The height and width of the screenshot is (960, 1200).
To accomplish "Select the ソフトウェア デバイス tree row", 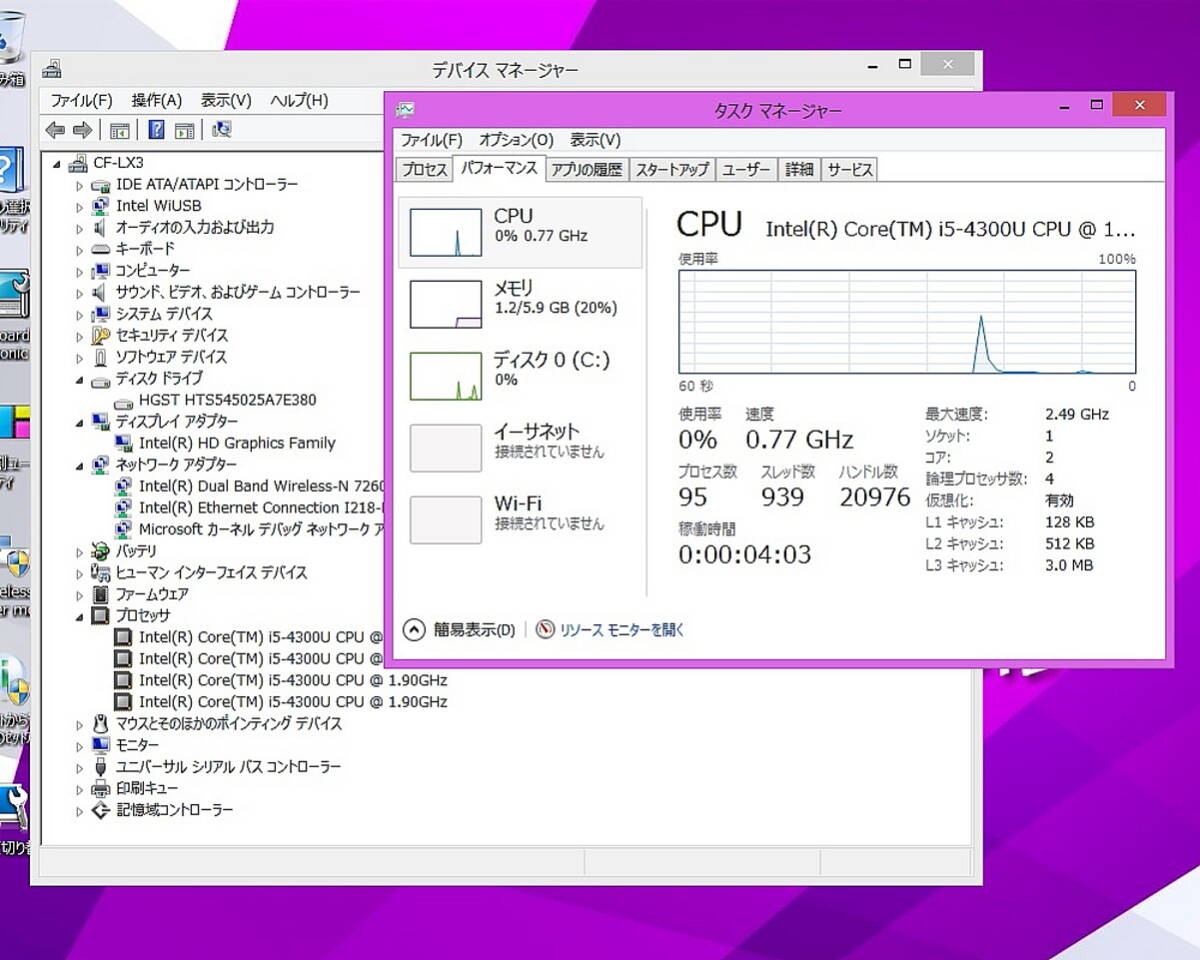I will click(171, 357).
